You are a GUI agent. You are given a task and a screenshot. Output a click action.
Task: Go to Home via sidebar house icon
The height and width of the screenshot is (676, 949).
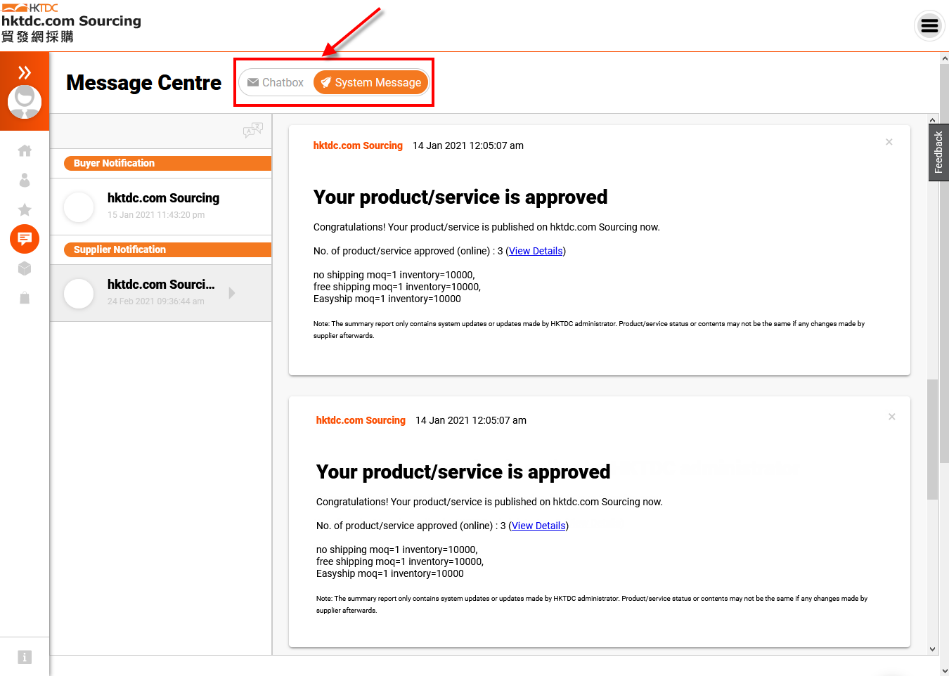coord(25,151)
